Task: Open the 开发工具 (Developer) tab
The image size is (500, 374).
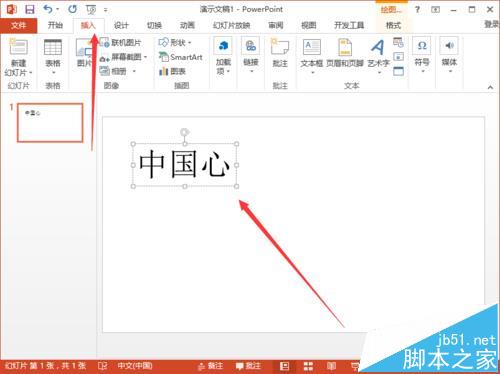Action: coord(349,25)
